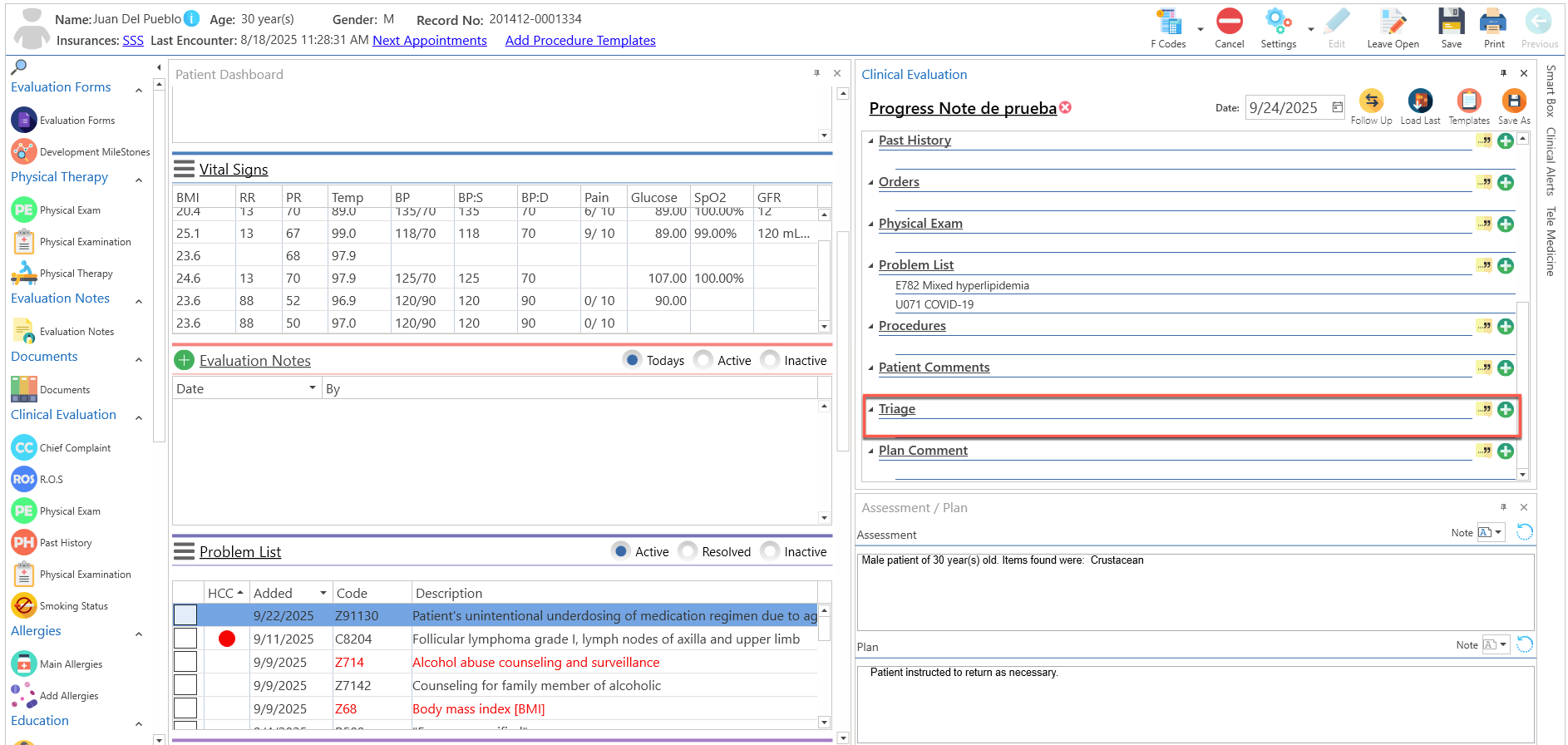Open Development MileStones sidebar icon
1568x745 pixels.
tap(24, 151)
